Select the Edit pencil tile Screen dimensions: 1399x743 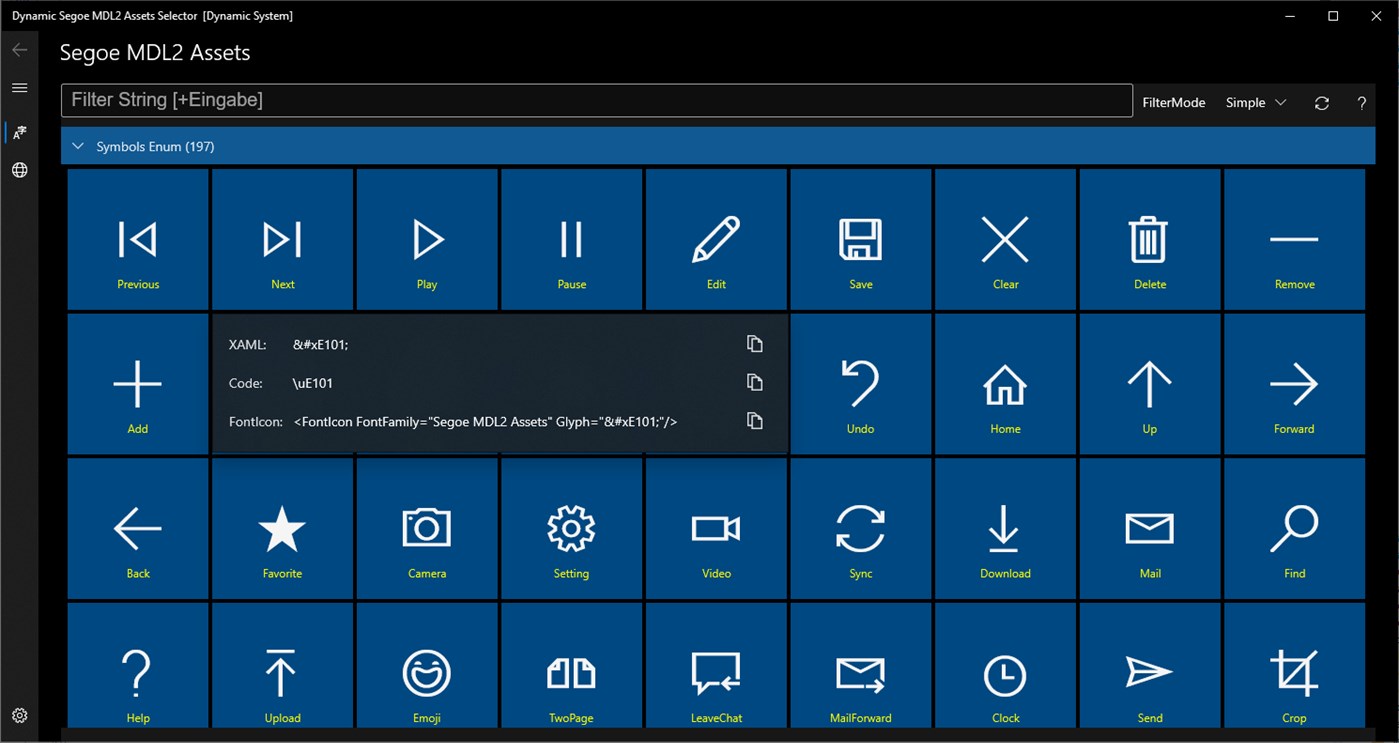[x=716, y=239]
